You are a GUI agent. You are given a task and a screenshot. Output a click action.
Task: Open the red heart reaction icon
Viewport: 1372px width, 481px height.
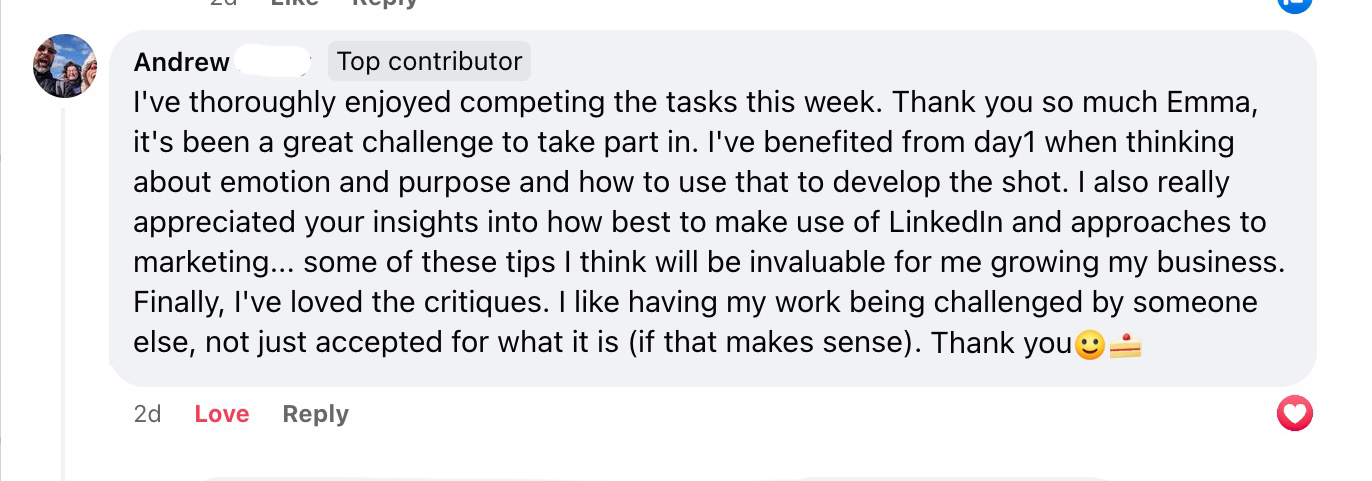[1295, 414]
